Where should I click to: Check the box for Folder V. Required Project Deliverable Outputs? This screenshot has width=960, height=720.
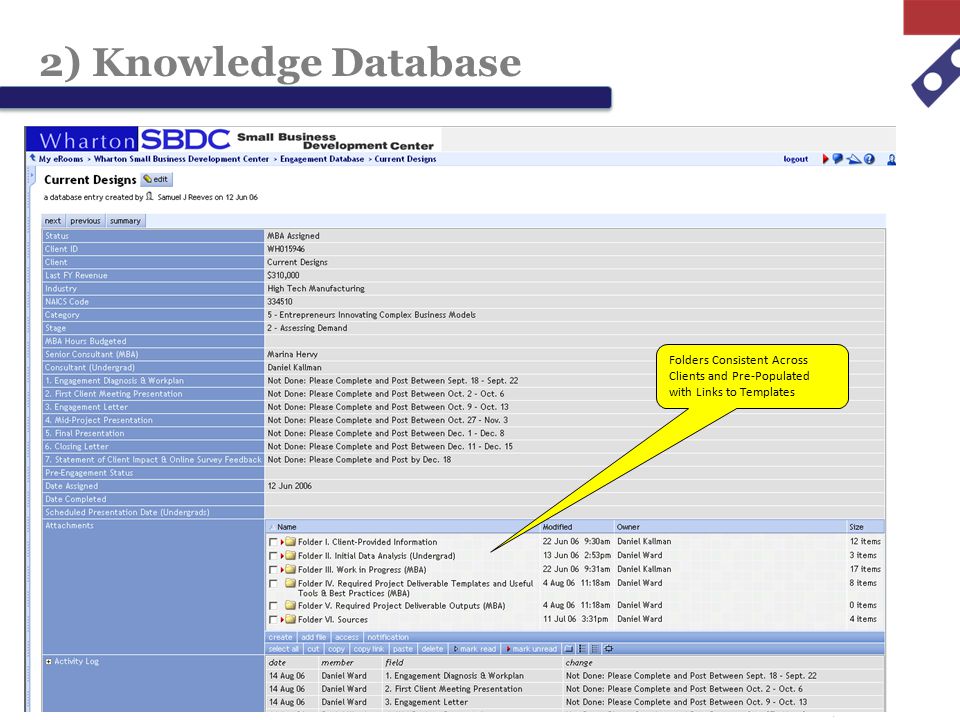tap(273, 606)
